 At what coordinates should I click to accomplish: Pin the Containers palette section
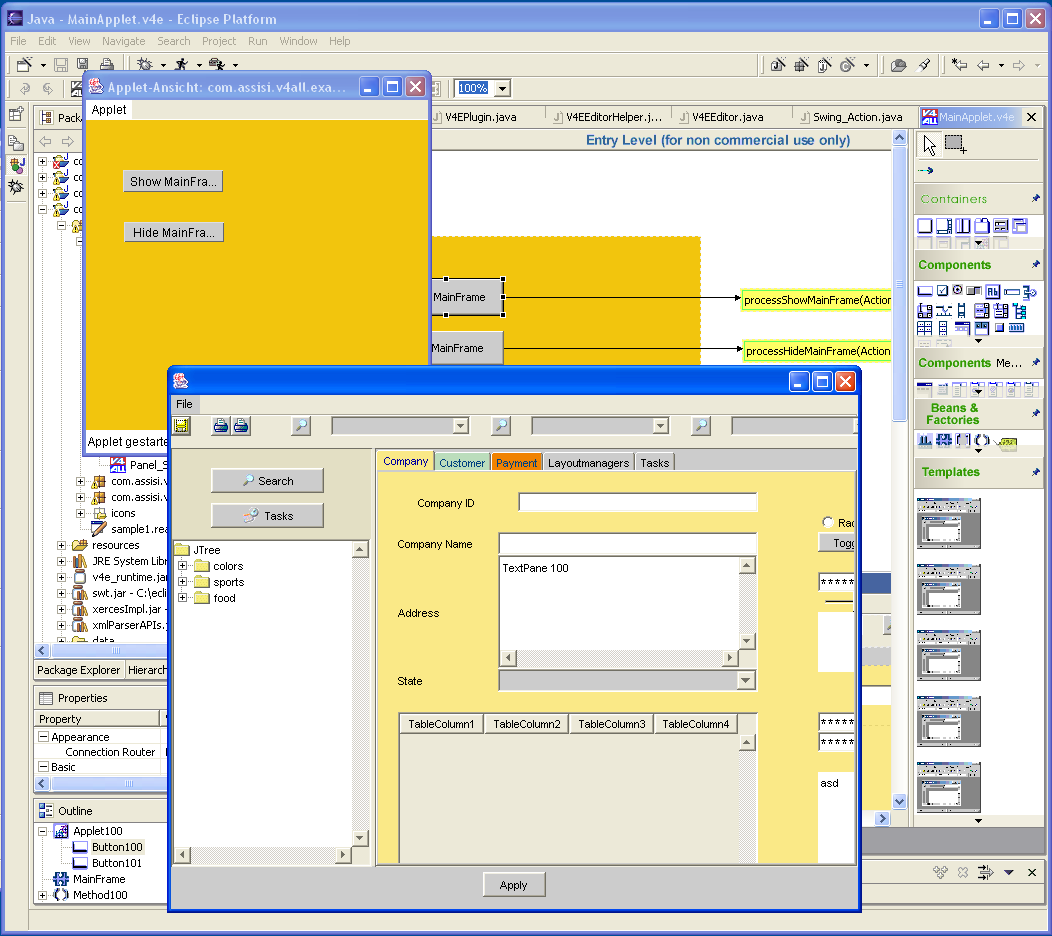1035,199
